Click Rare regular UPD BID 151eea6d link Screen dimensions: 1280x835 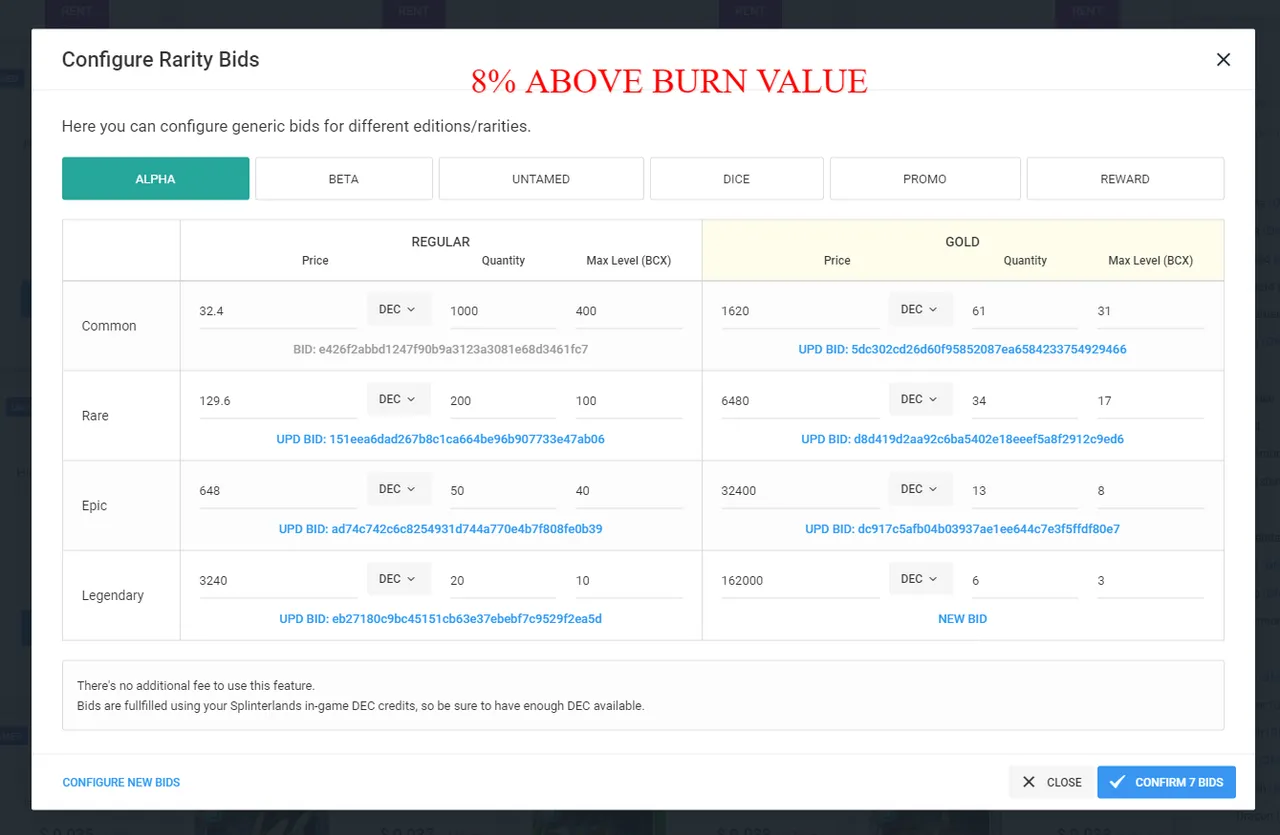[x=441, y=439]
